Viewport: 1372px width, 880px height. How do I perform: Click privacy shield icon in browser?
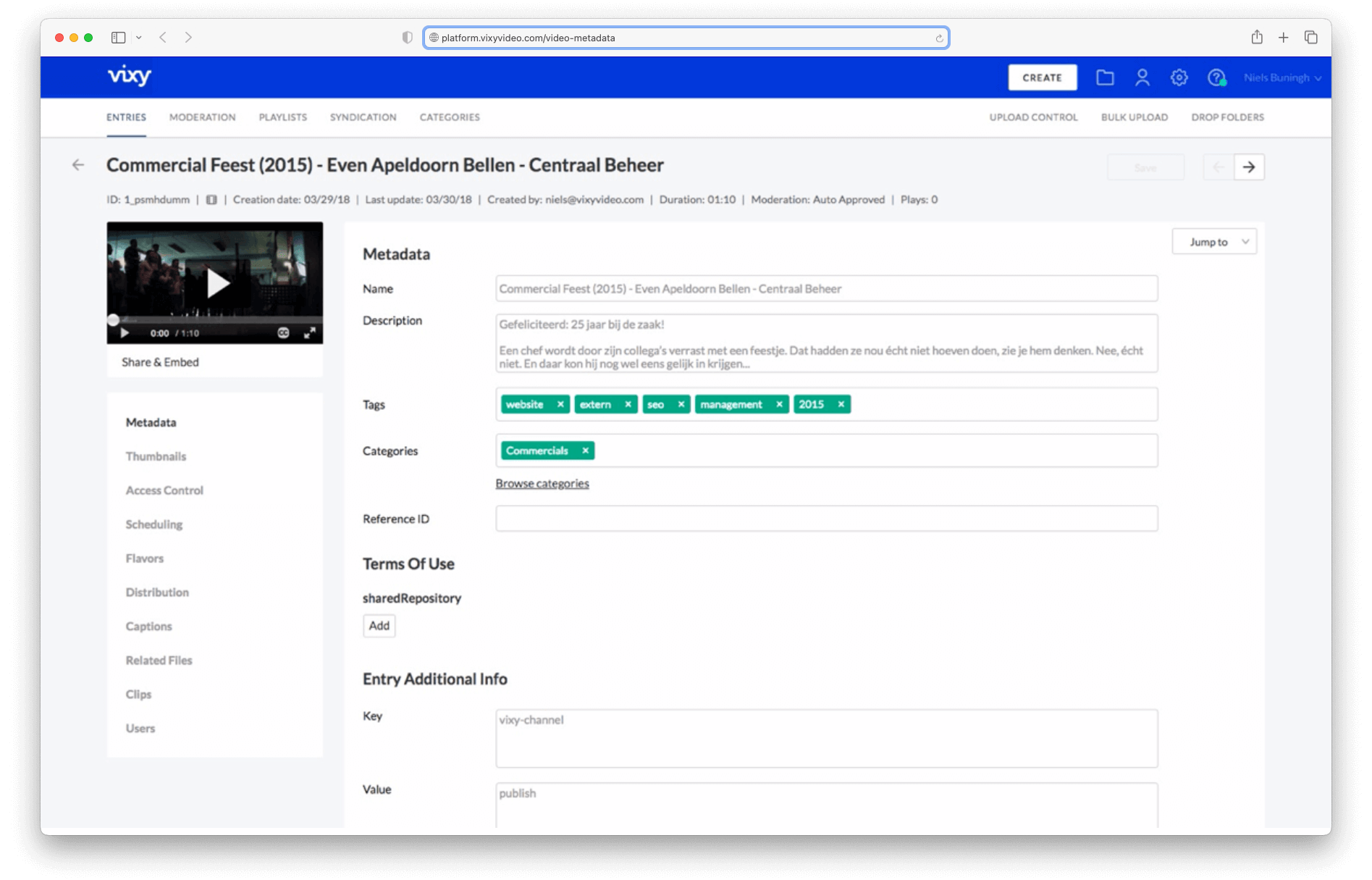(408, 38)
